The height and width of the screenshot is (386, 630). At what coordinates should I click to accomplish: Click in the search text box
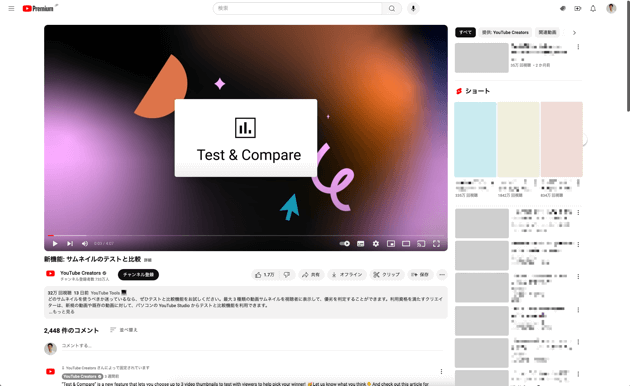[297, 8]
